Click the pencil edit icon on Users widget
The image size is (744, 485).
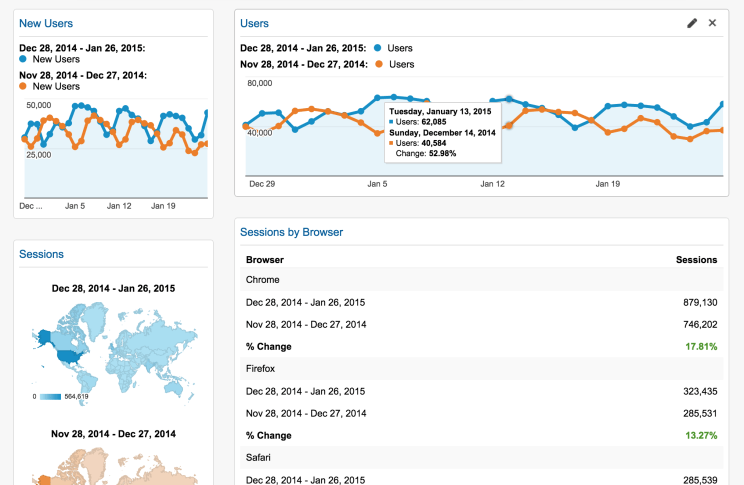point(692,23)
